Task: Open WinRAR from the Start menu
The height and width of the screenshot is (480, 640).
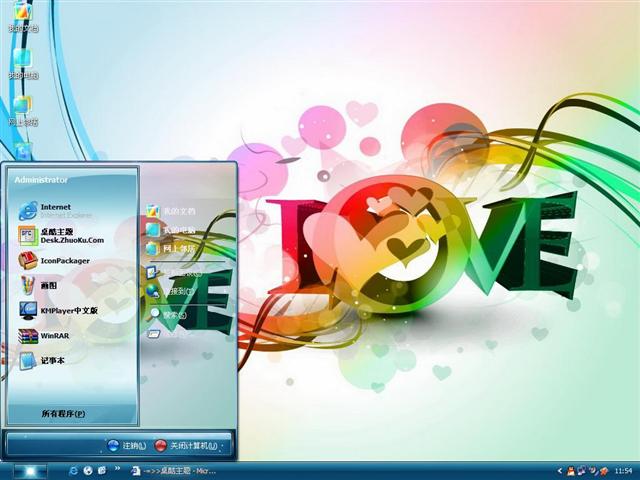Action: 44,336
